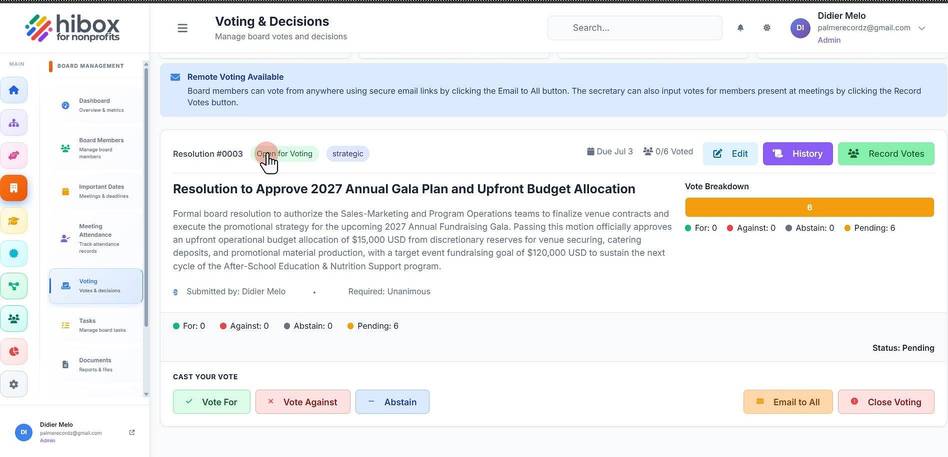
Task: Click the pie chart icon in rail
Action: (x=13, y=351)
